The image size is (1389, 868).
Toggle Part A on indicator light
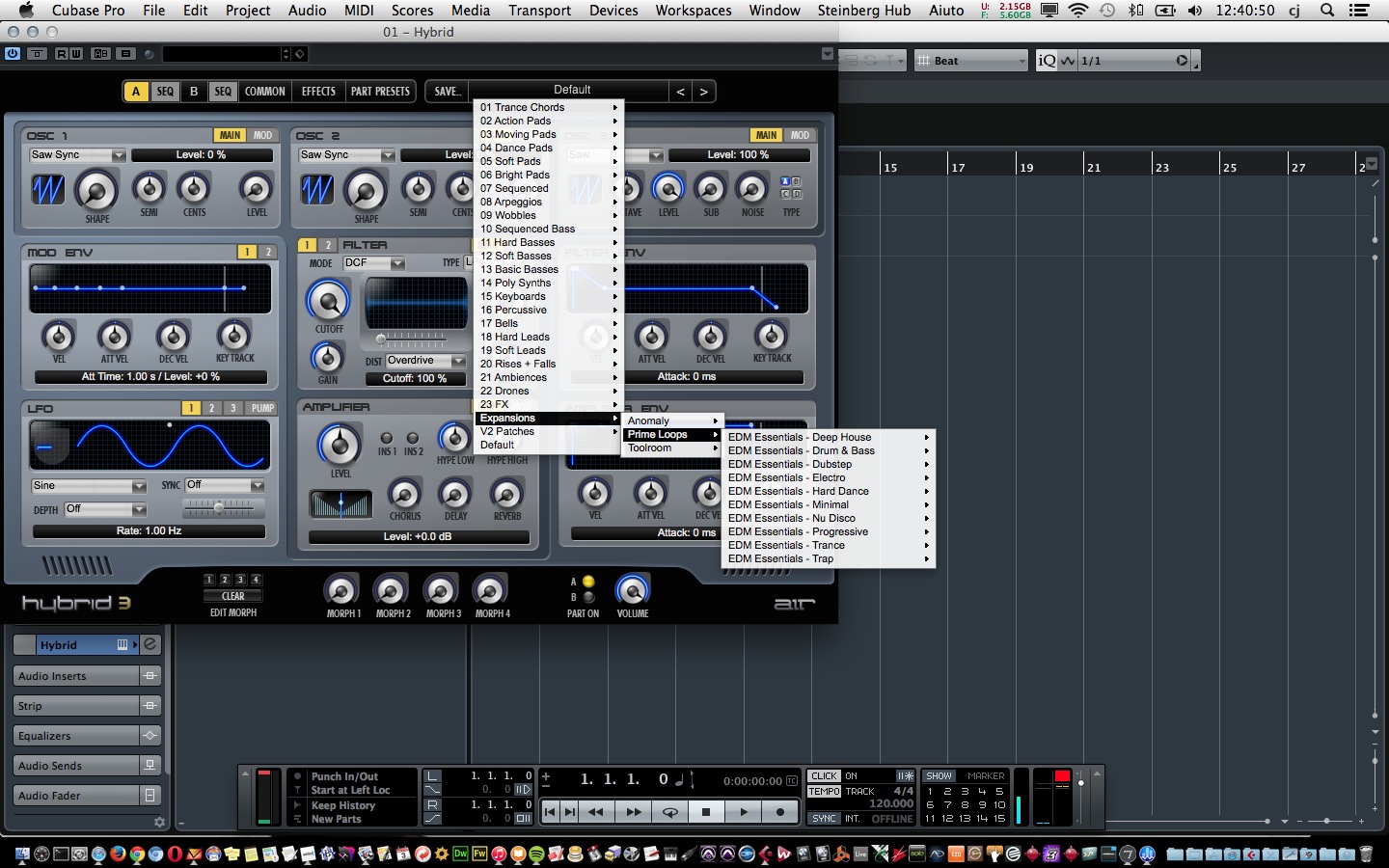coord(588,582)
